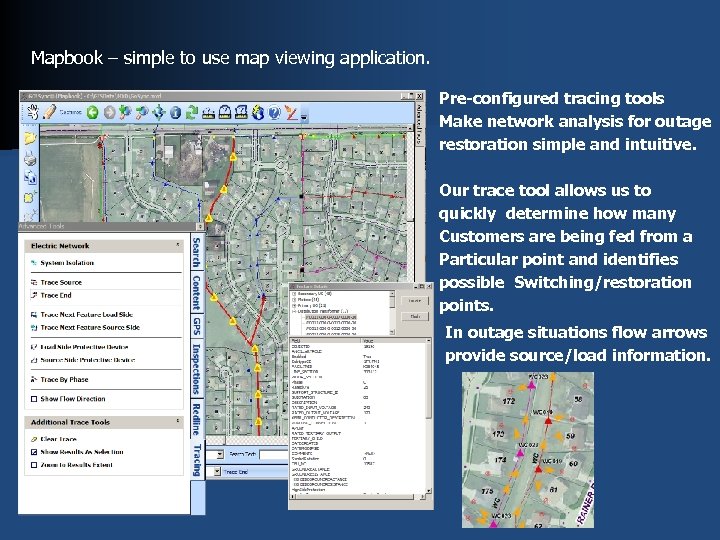Click the blue question mark help icon
The width and height of the screenshot is (720, 540).
pos(275,112)
